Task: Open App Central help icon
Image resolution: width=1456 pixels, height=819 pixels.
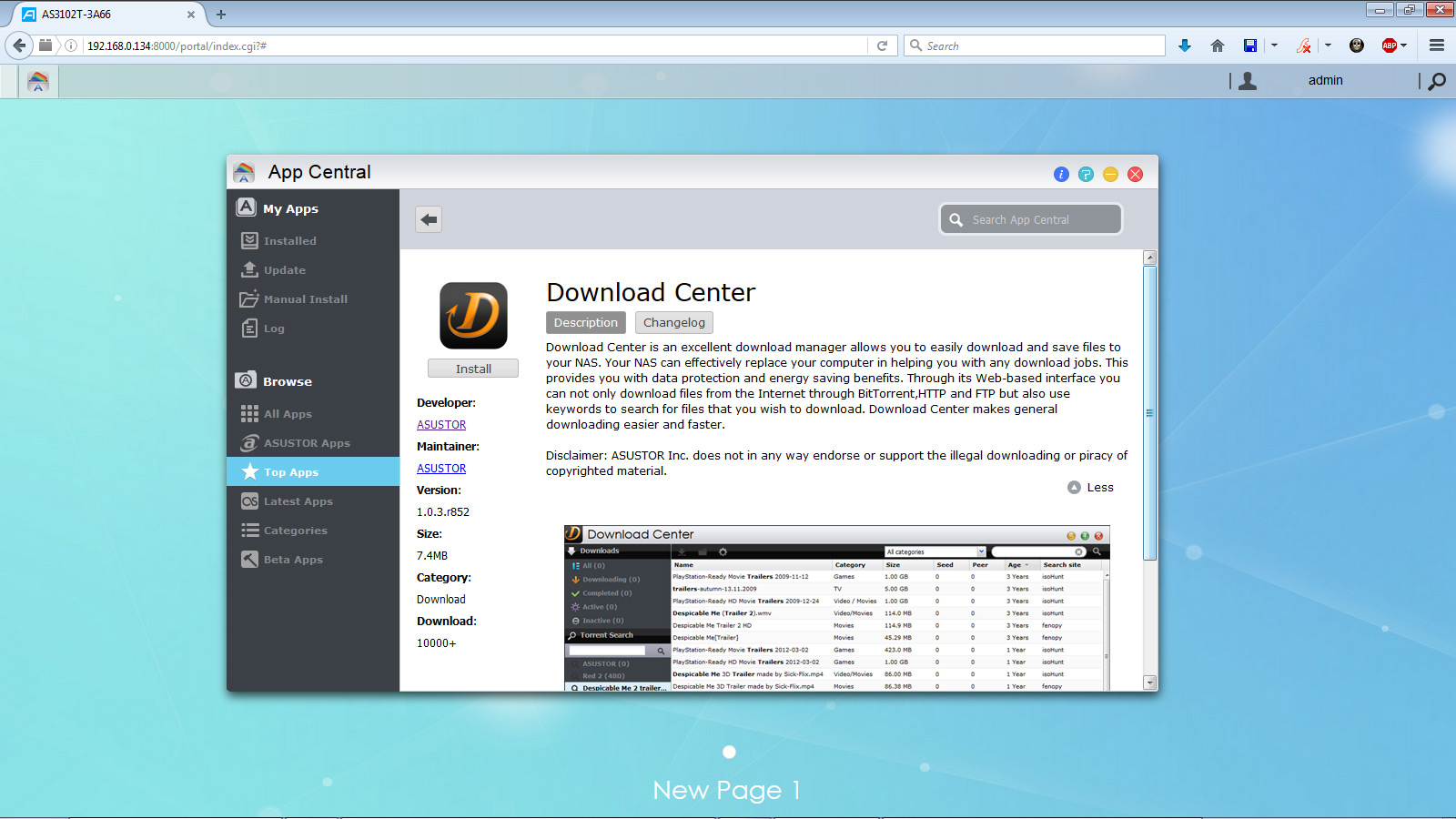Action: tap(1086, 174)
